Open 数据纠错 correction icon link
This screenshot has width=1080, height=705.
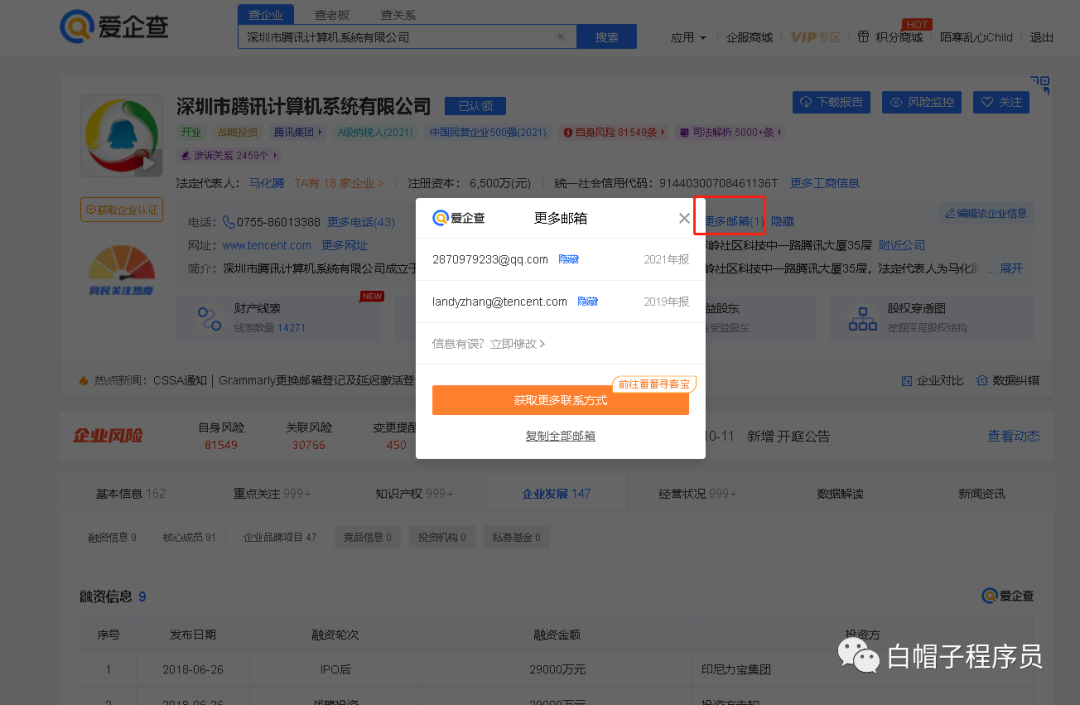(x=1008, y=381)
